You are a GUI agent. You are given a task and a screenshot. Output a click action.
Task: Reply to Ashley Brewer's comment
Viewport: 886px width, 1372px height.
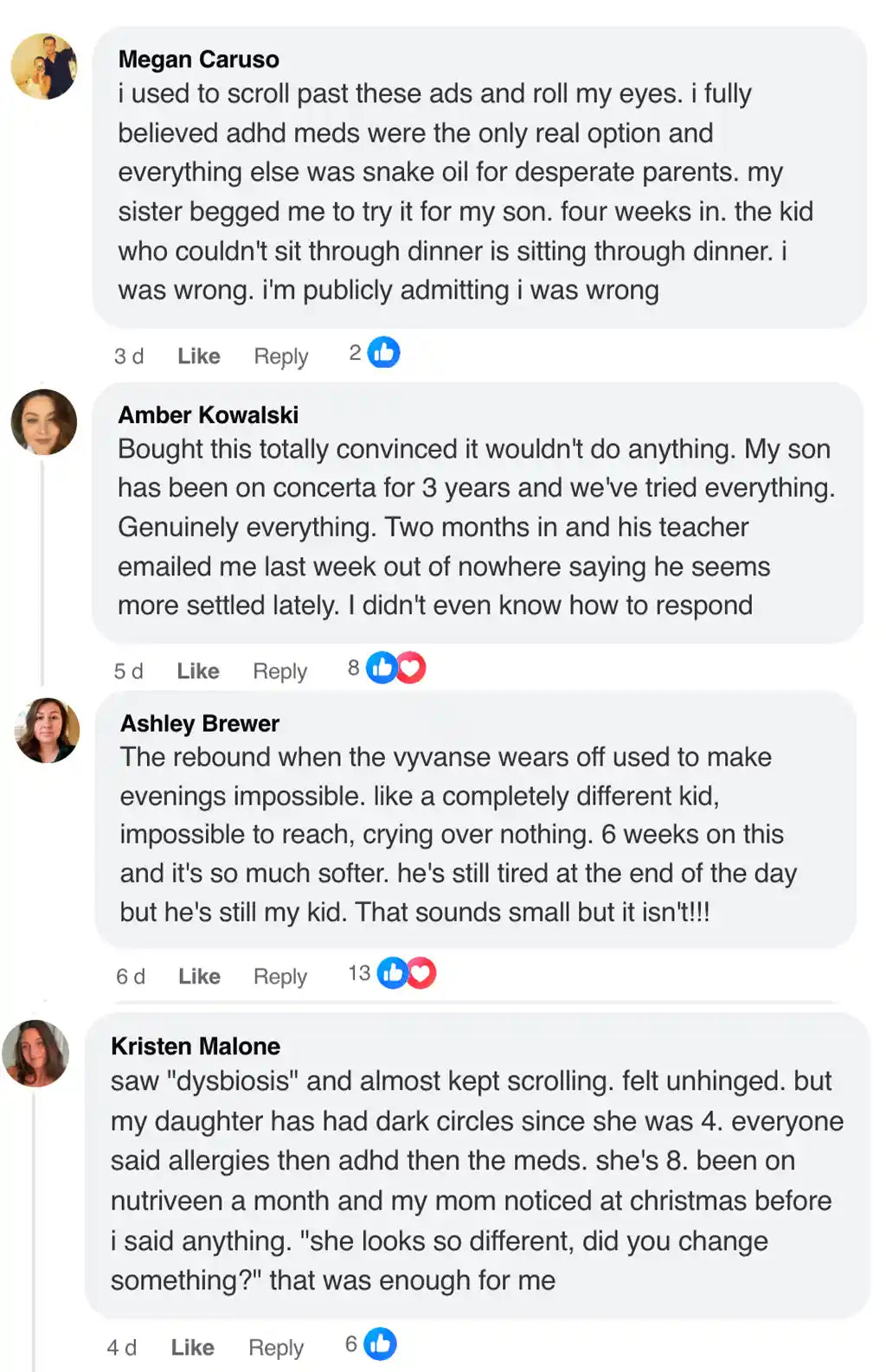click(x=280, y=977)
